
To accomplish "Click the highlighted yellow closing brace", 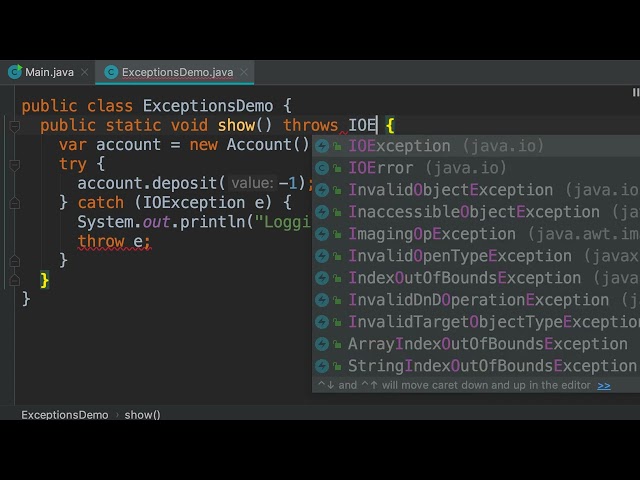I will [44, 280].
